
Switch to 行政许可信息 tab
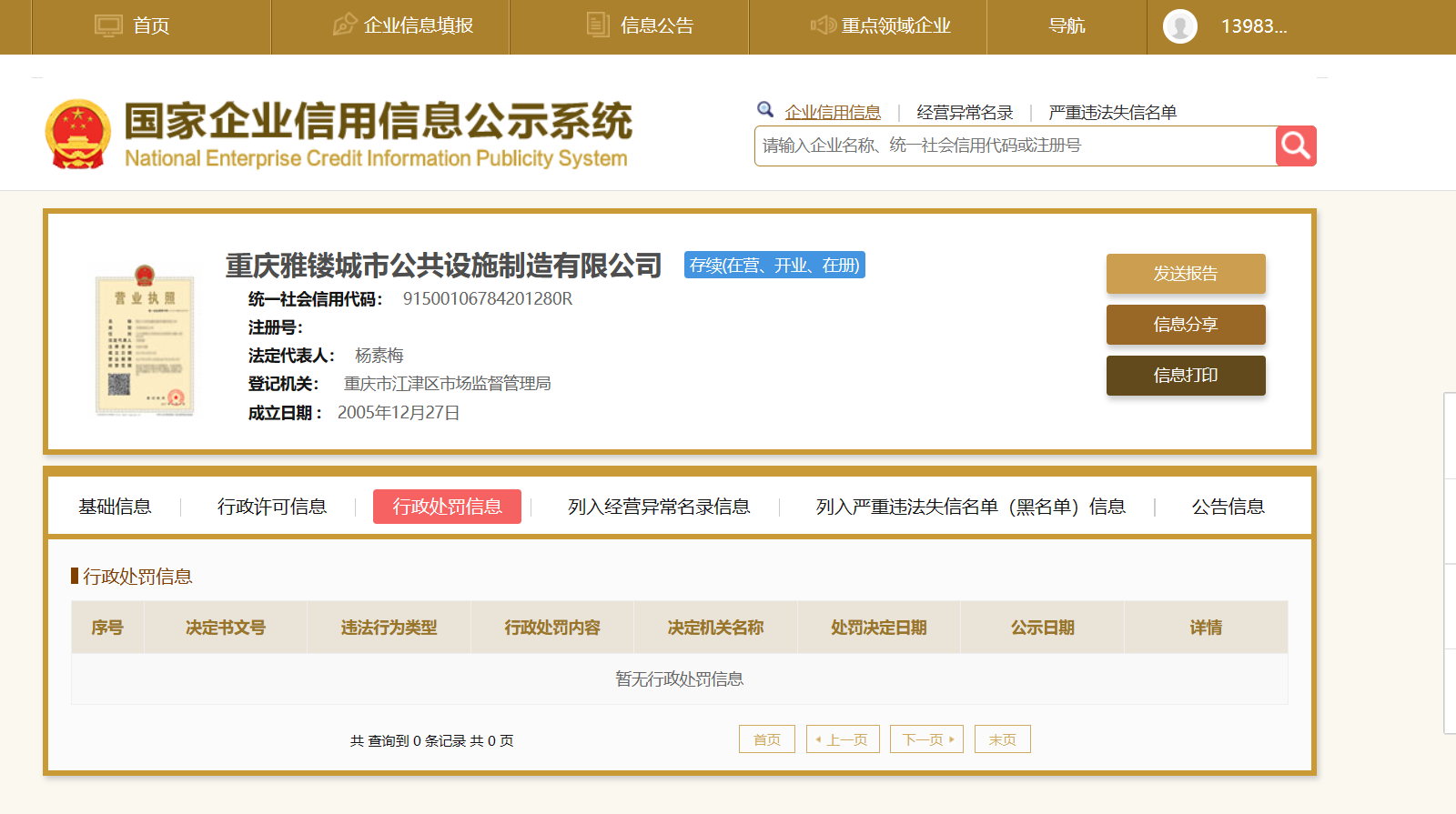pos(272,507)
